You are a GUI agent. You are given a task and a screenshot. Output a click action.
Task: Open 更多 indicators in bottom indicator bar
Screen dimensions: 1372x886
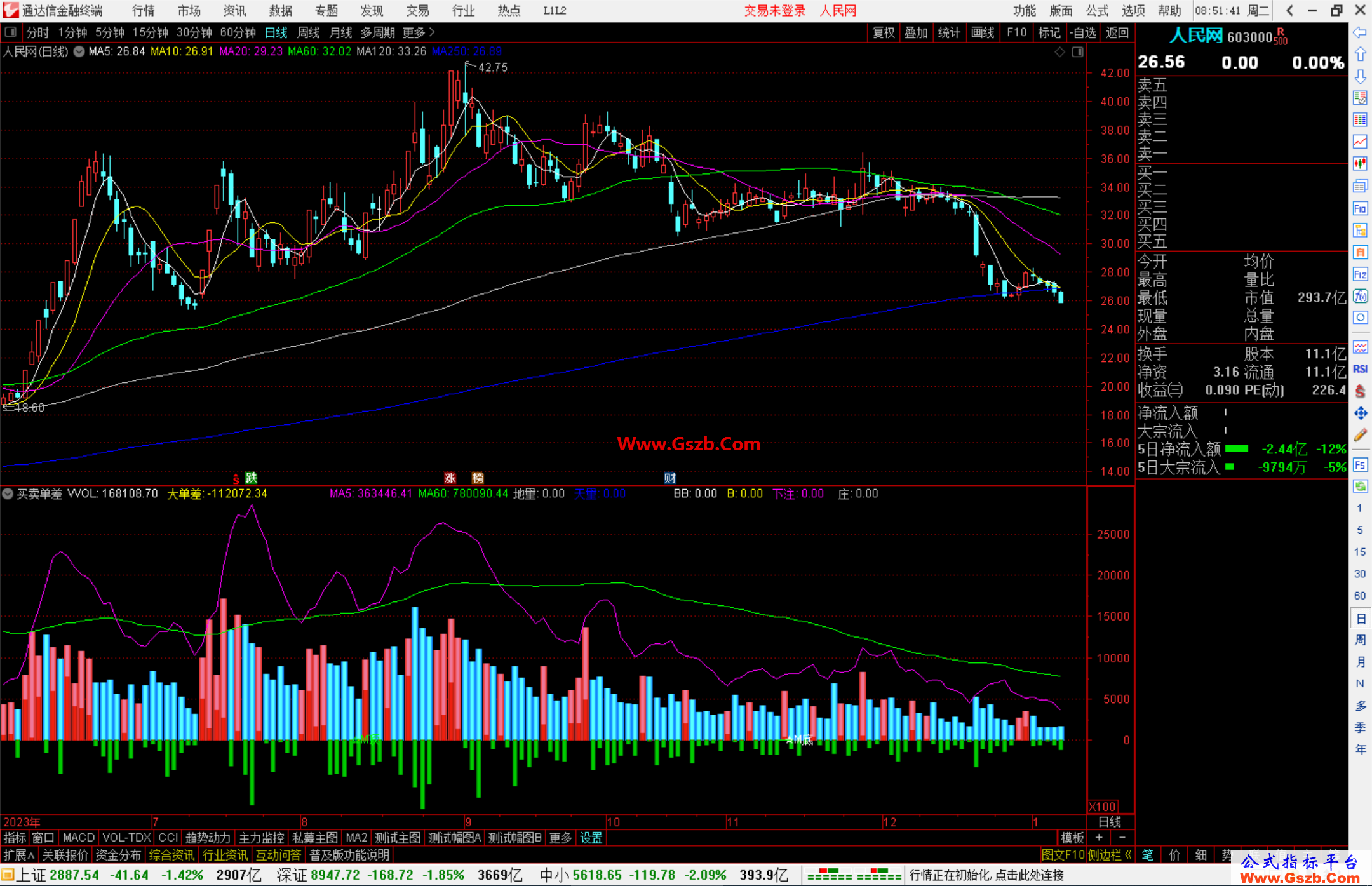(560, 838)
